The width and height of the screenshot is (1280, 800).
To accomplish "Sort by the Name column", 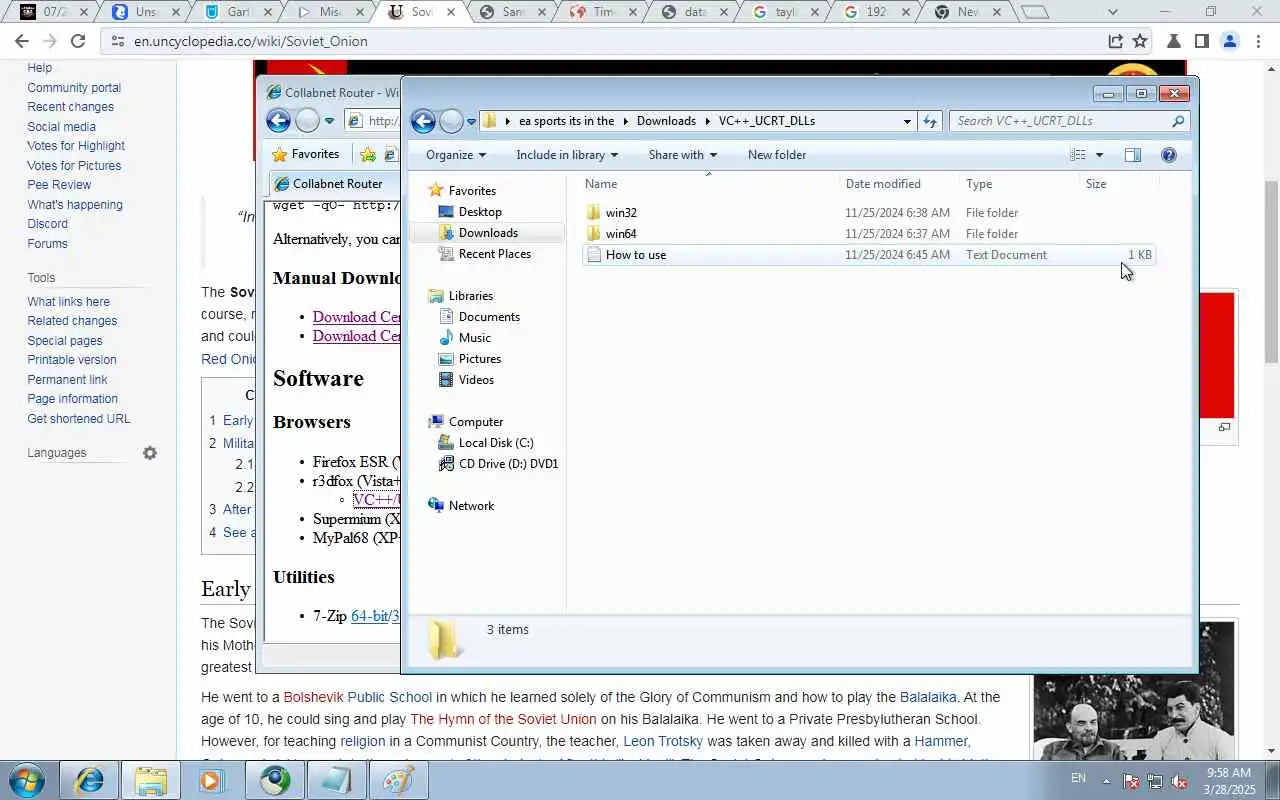I will pos(601,184).
